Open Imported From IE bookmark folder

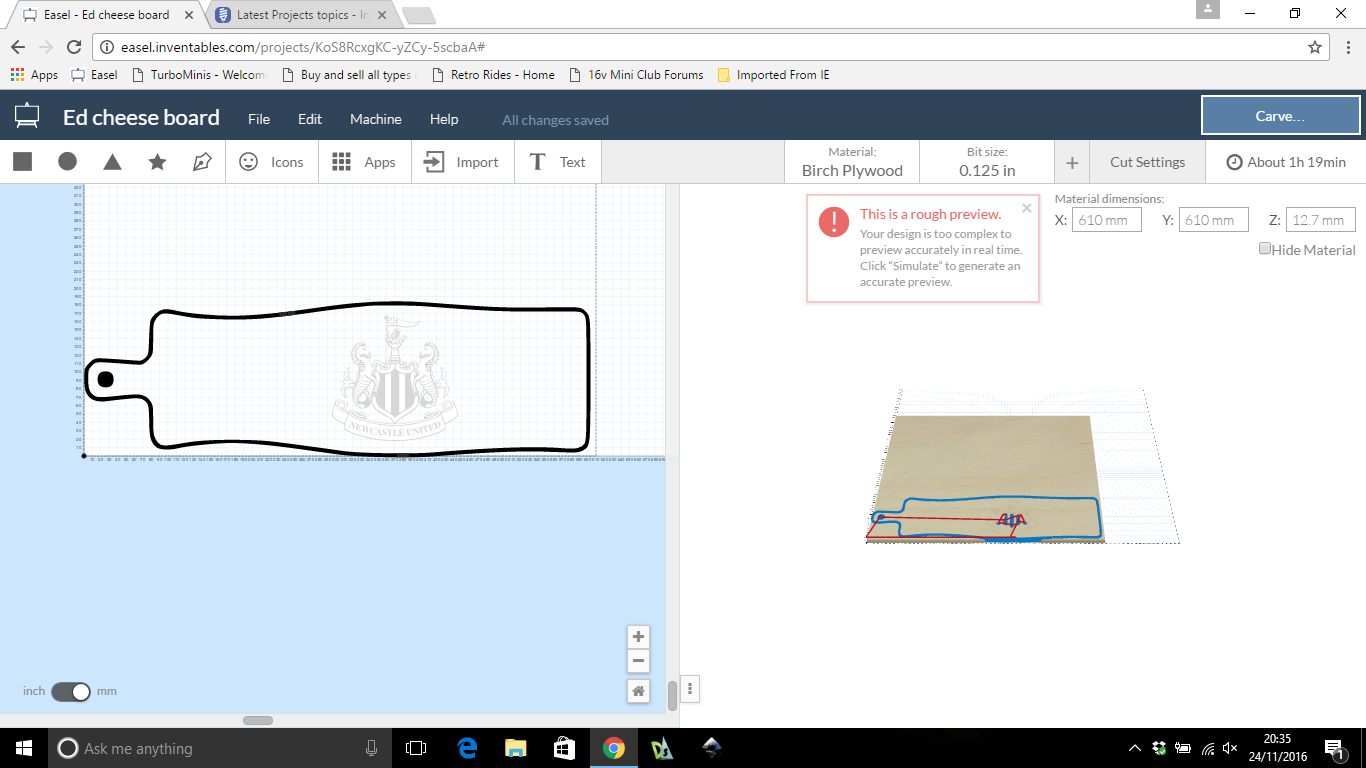point(773,75)
